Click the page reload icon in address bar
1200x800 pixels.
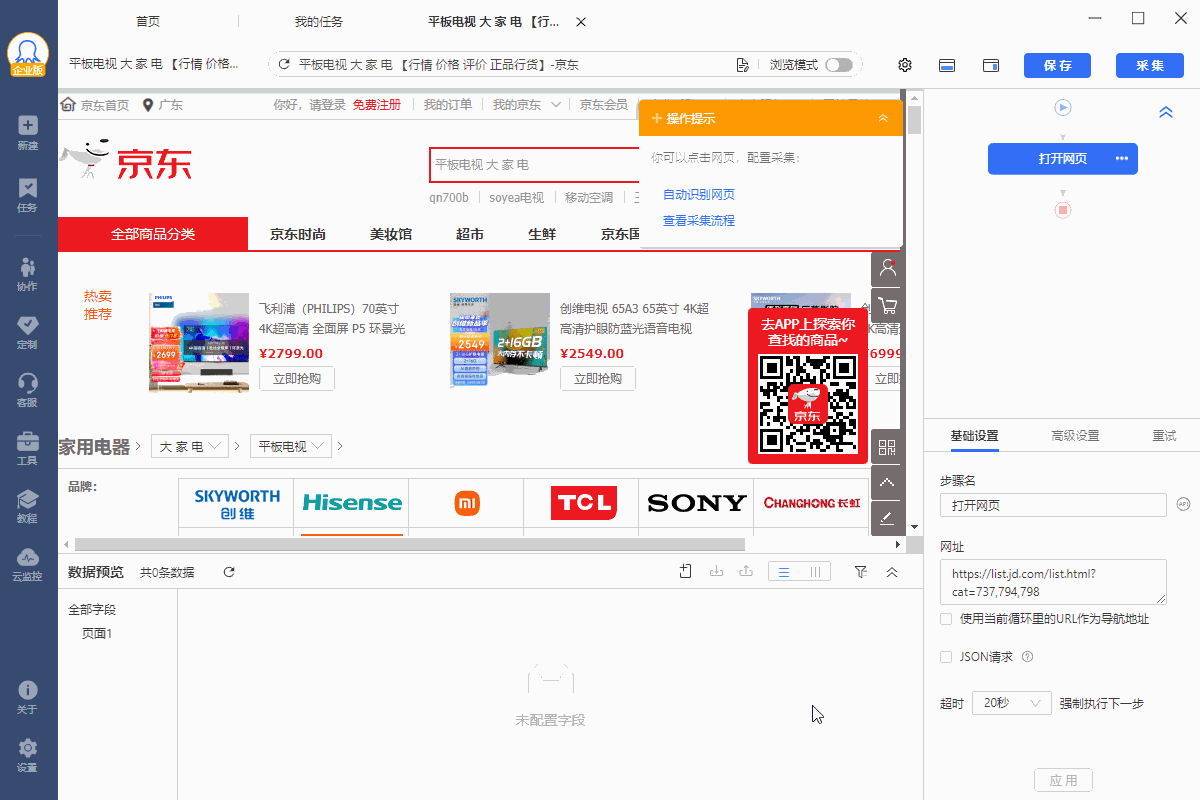[284, 65]
